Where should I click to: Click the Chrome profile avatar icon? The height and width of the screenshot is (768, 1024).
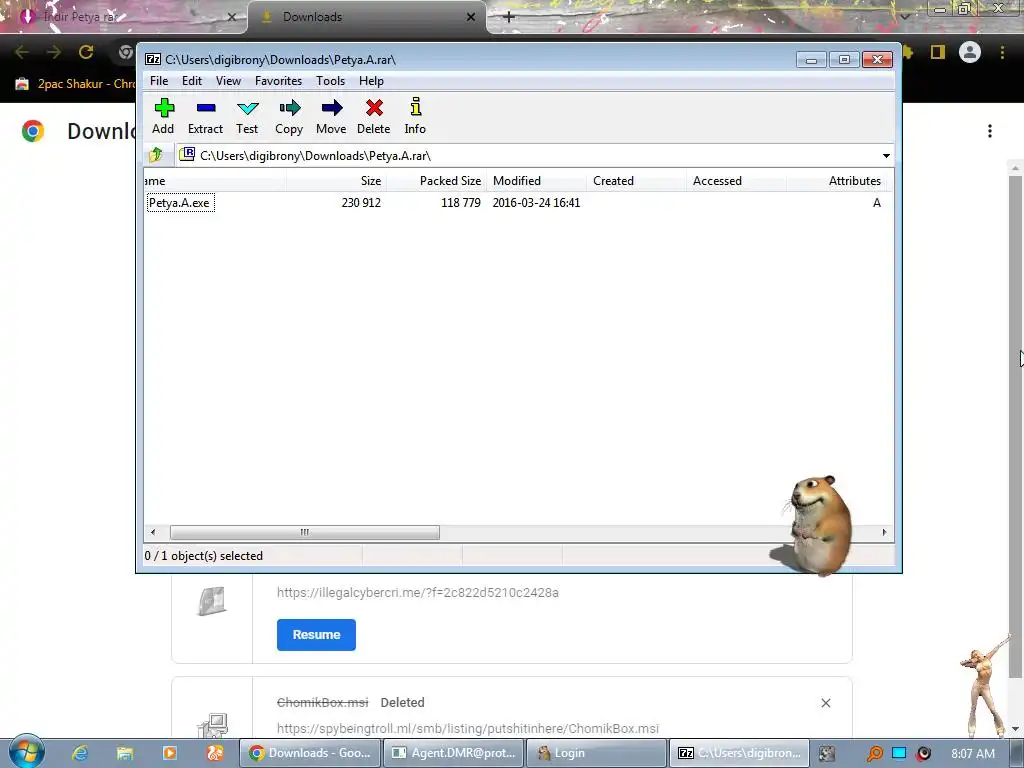(x=970, y=52)
